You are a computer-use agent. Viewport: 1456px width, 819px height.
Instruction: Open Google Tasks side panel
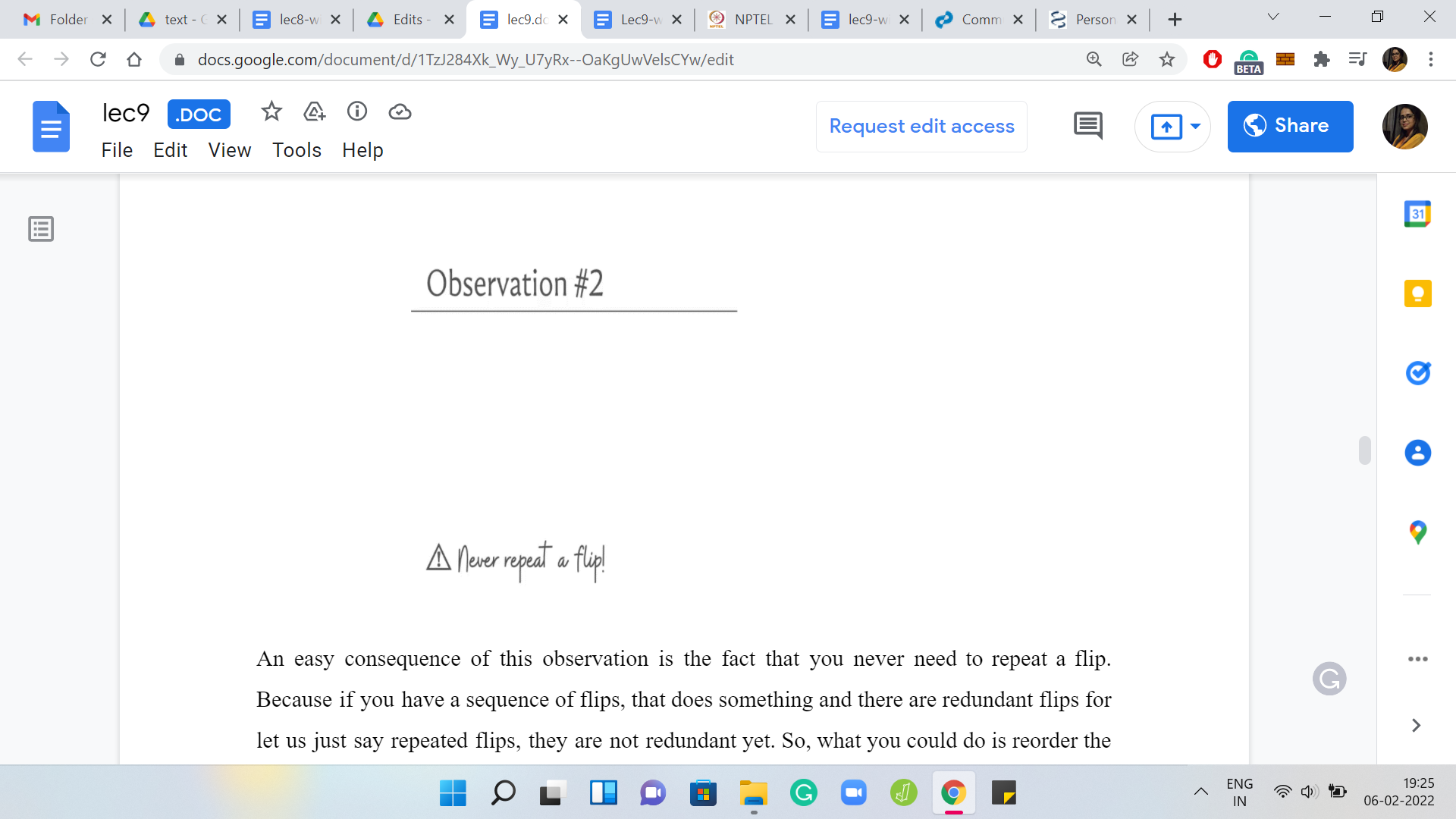(1417, 373)
